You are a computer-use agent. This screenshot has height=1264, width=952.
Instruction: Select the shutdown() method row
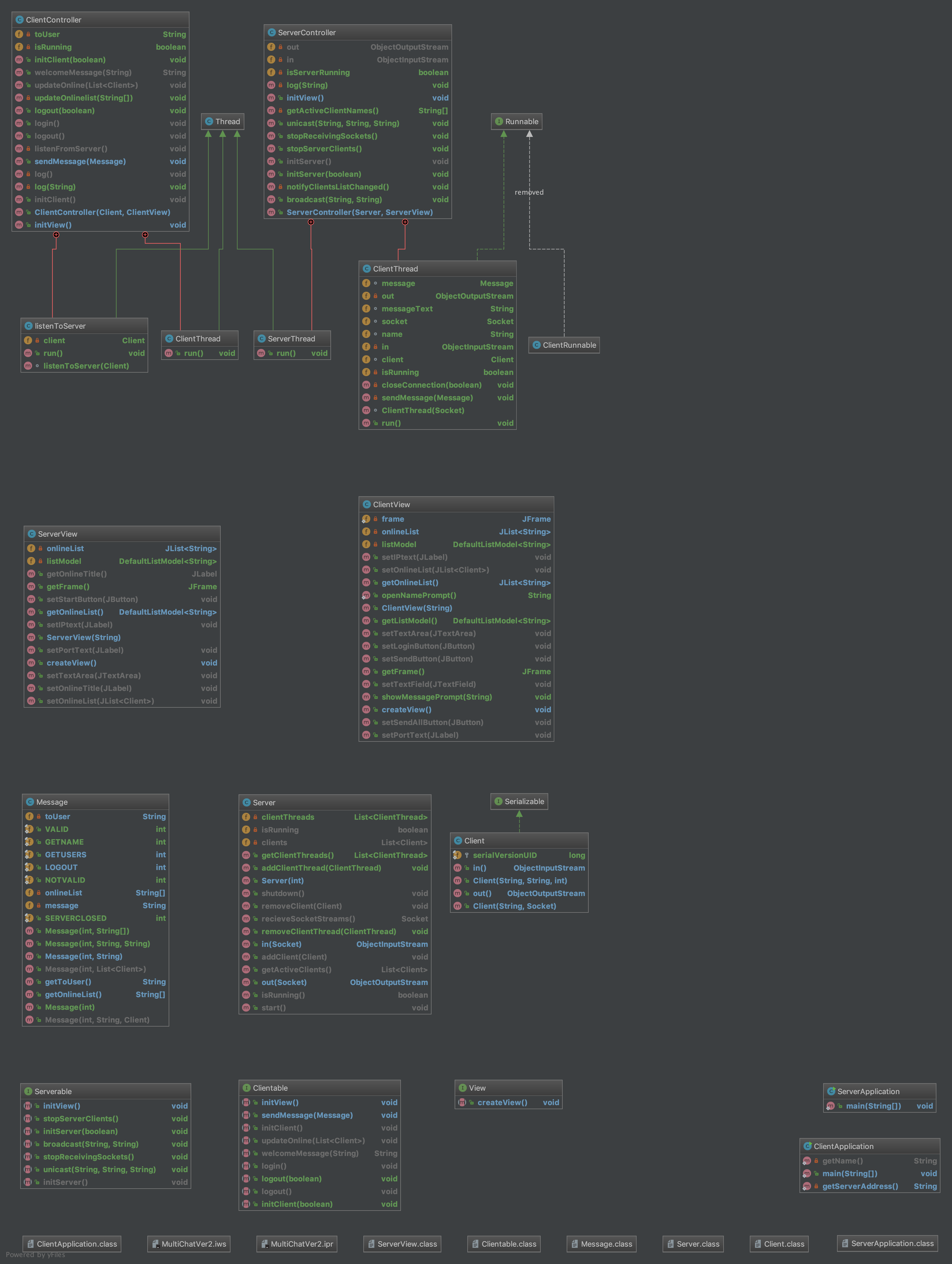[x=335, y=893]
